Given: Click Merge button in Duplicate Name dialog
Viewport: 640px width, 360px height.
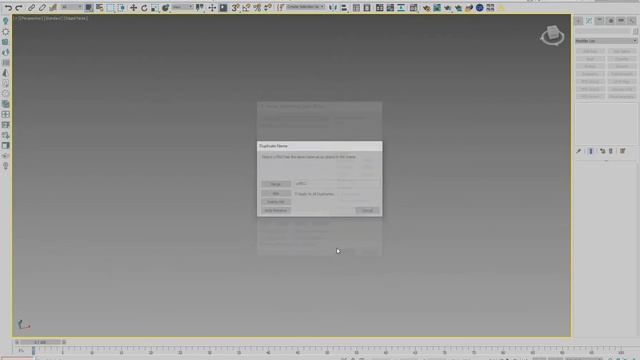Looking at the screenshot, I should coord(276,184).
